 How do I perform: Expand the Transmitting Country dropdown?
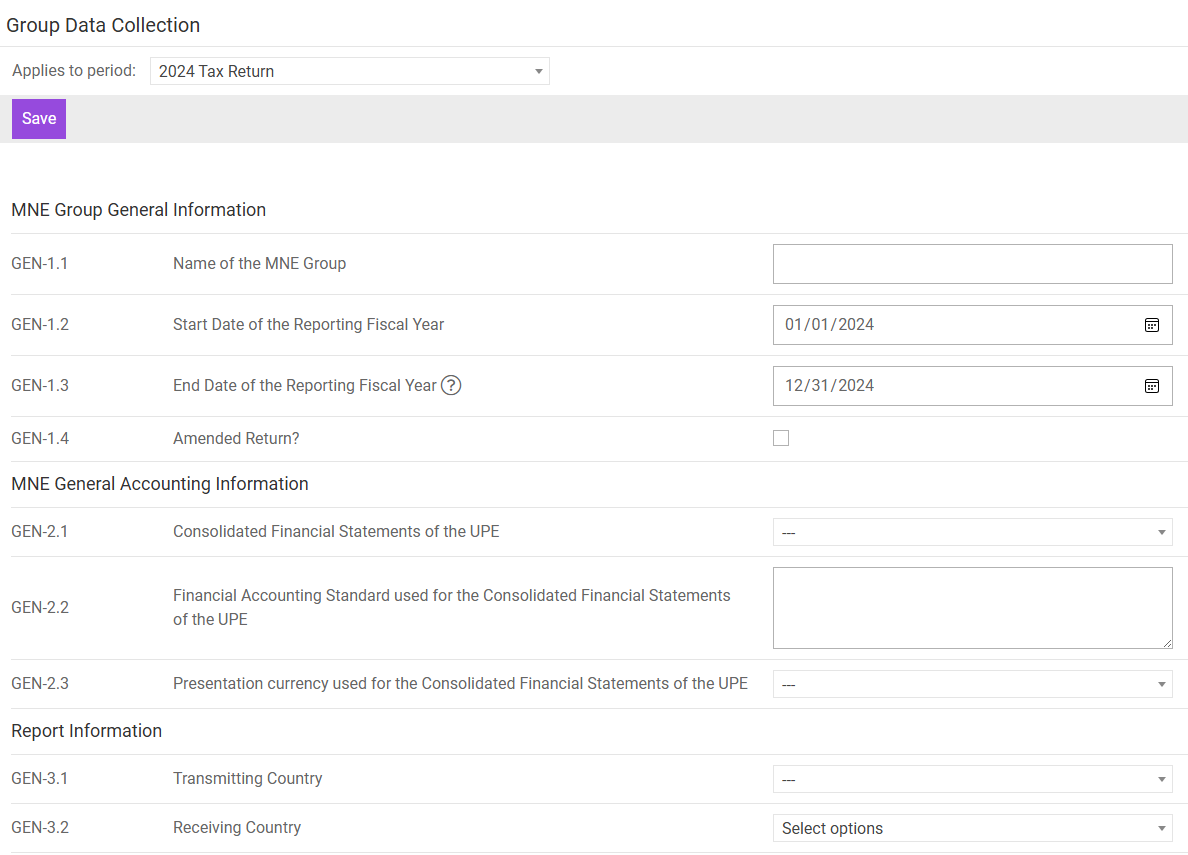pos(972,779)
